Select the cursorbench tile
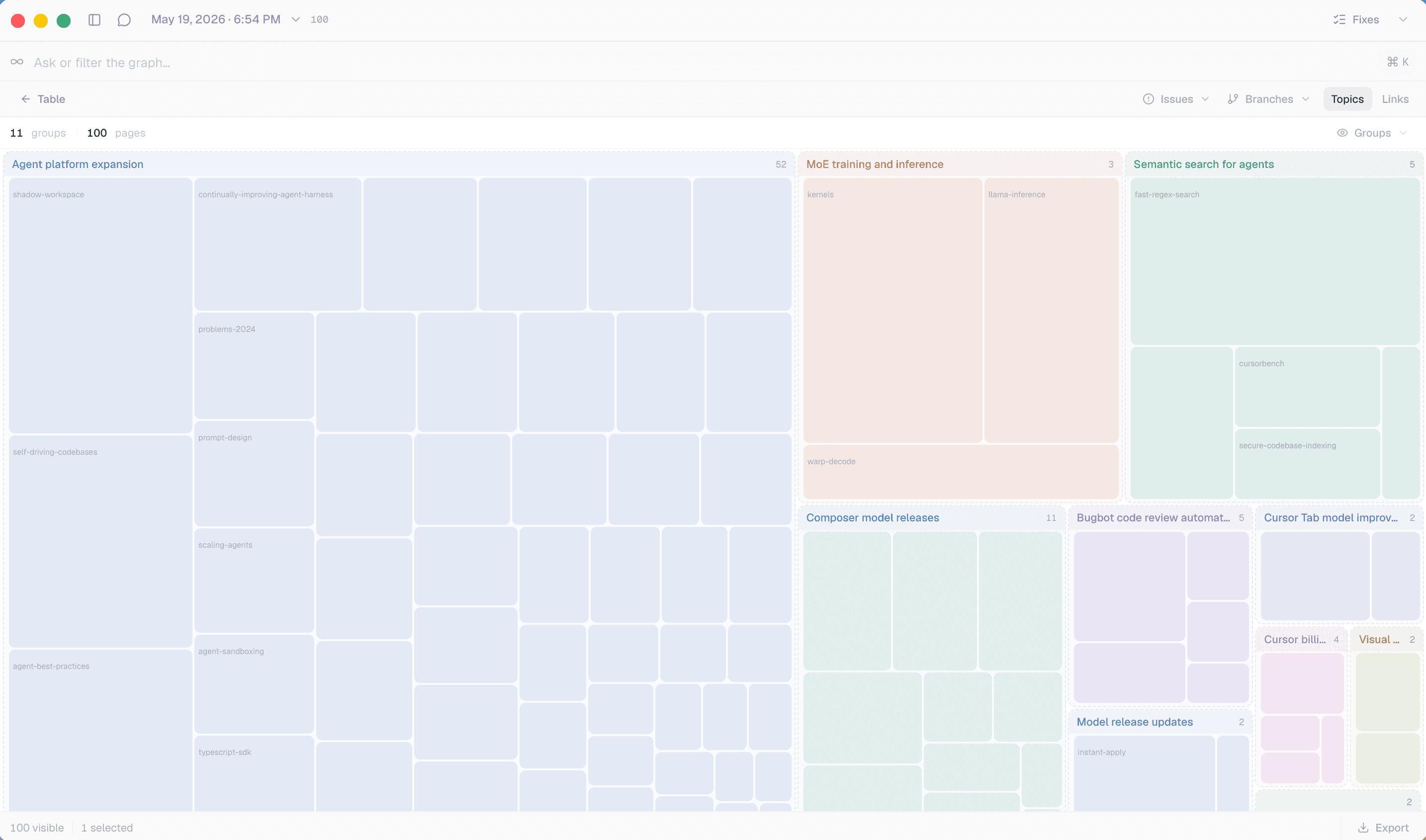The height and width of the screenshot is (840, 1426). tap(1307, 387)
